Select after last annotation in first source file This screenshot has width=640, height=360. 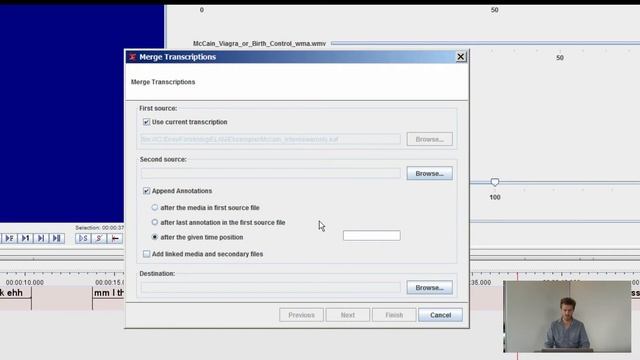155,222
